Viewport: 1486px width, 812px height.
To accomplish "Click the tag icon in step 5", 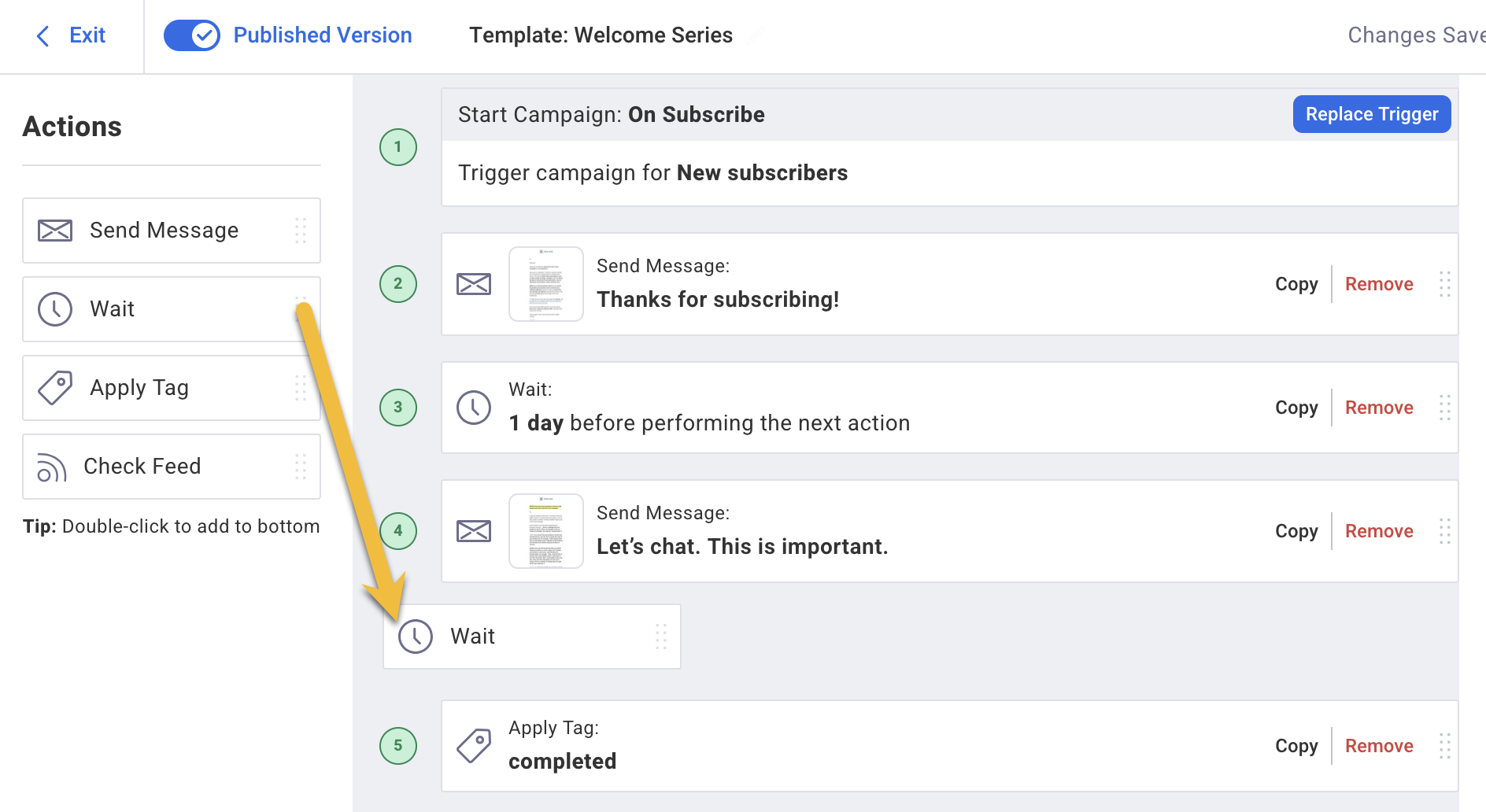I will coord(474,746).
